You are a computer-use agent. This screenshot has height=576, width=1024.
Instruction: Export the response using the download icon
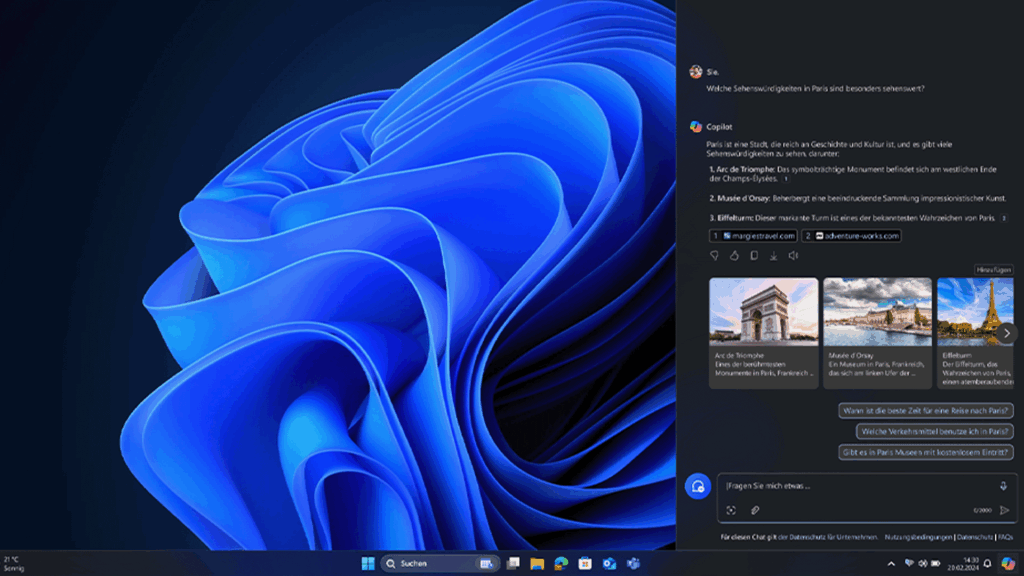773,256
